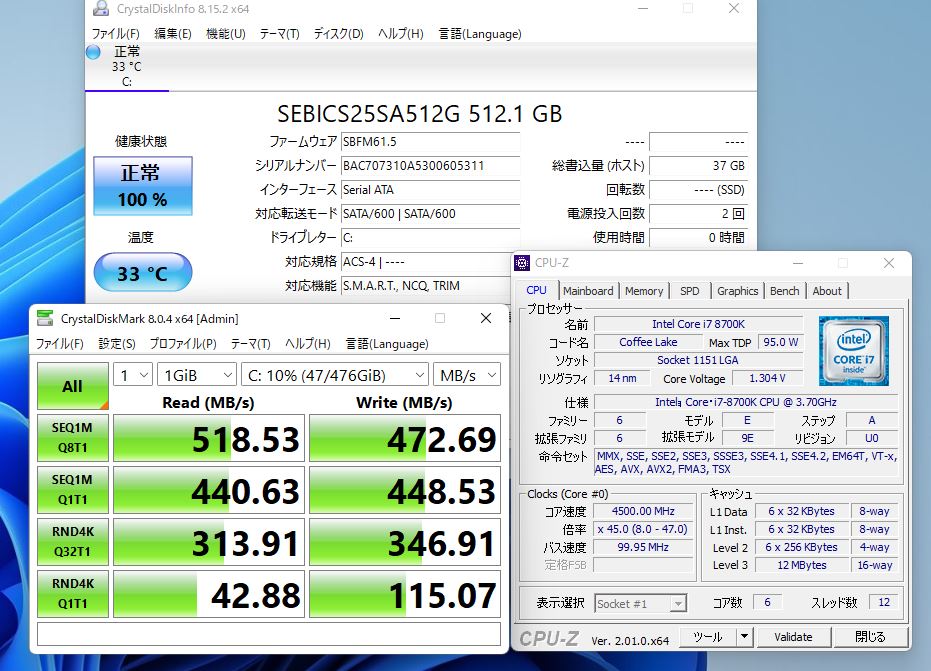This screenshot has height=671, width=931.
Task: Open プロファイル(P) menu in CrystalDiskMark
Action: coord(183,344)
